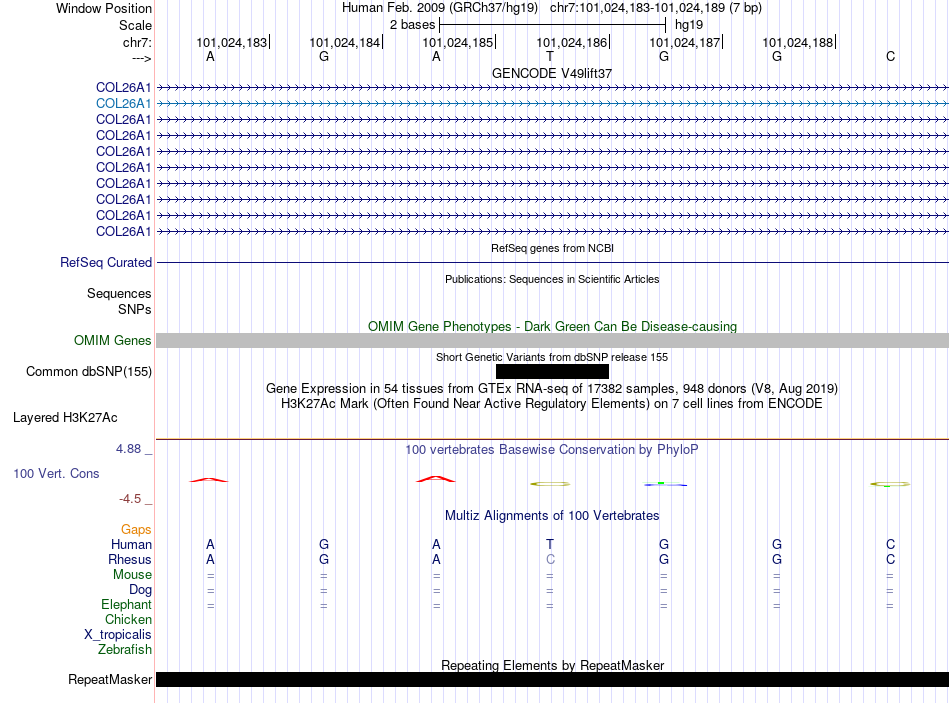Click position label 101,024,184
The image size is (950, 703).
tap(345, 42)
